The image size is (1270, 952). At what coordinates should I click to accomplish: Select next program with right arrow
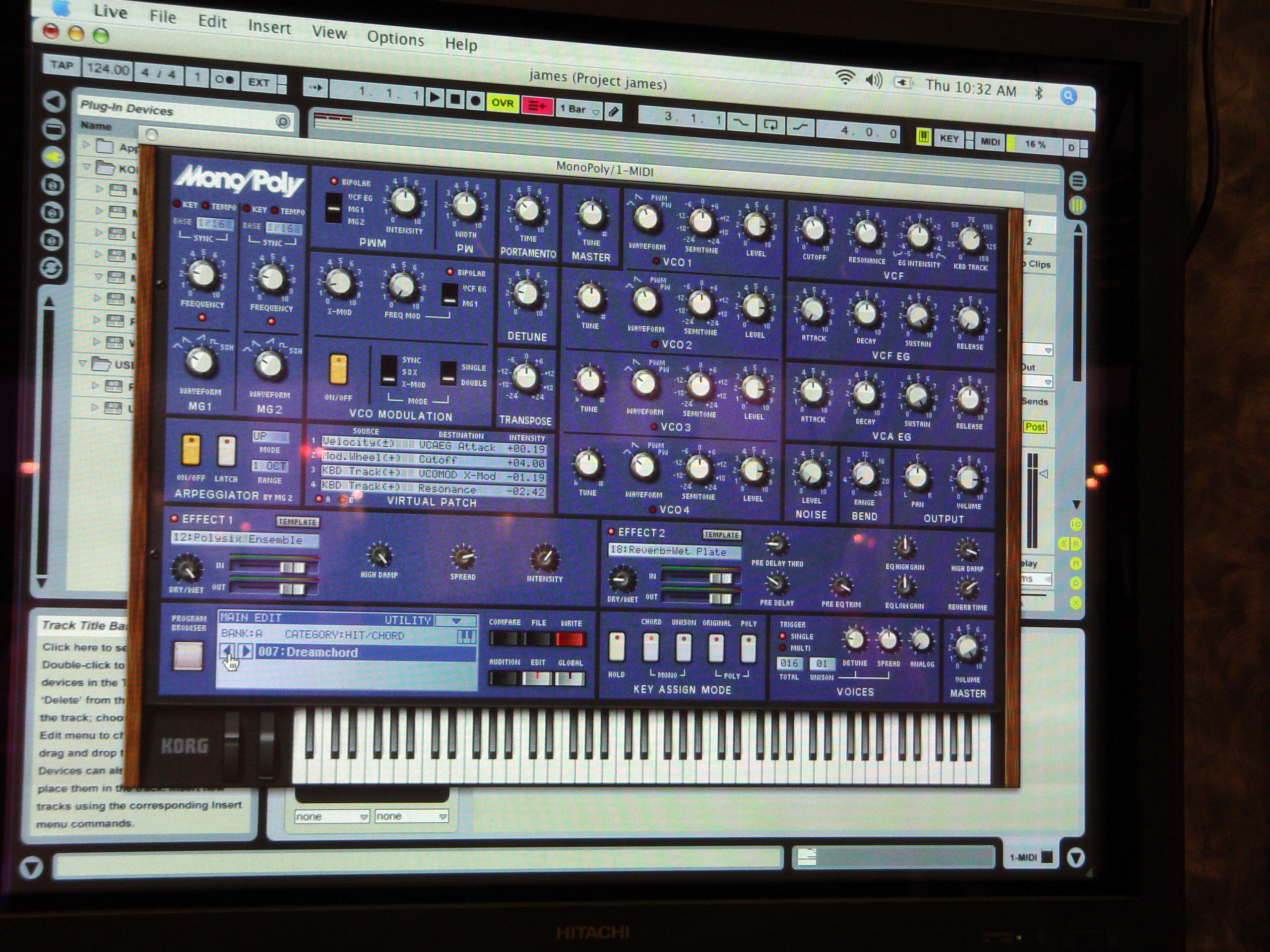[245, 652]
